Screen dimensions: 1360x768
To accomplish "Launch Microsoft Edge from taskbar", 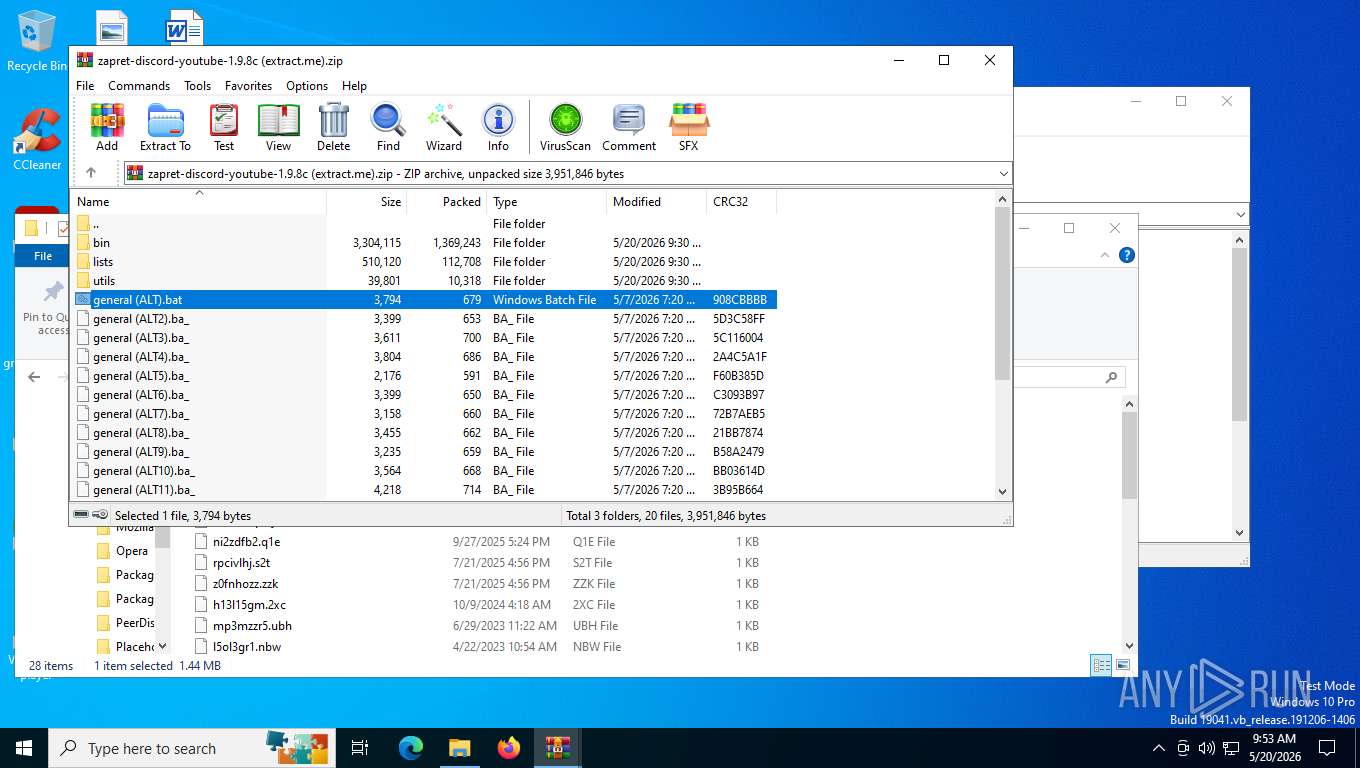I will (410, 748).
